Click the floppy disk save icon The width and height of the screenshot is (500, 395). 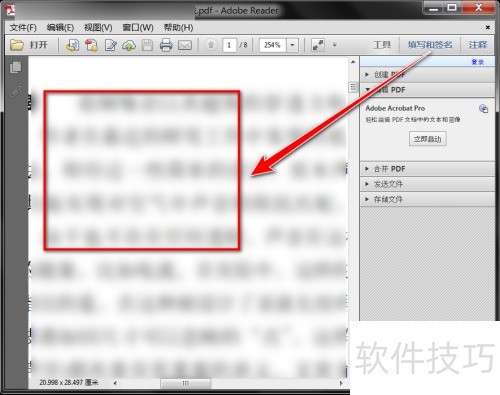(147, 45)
